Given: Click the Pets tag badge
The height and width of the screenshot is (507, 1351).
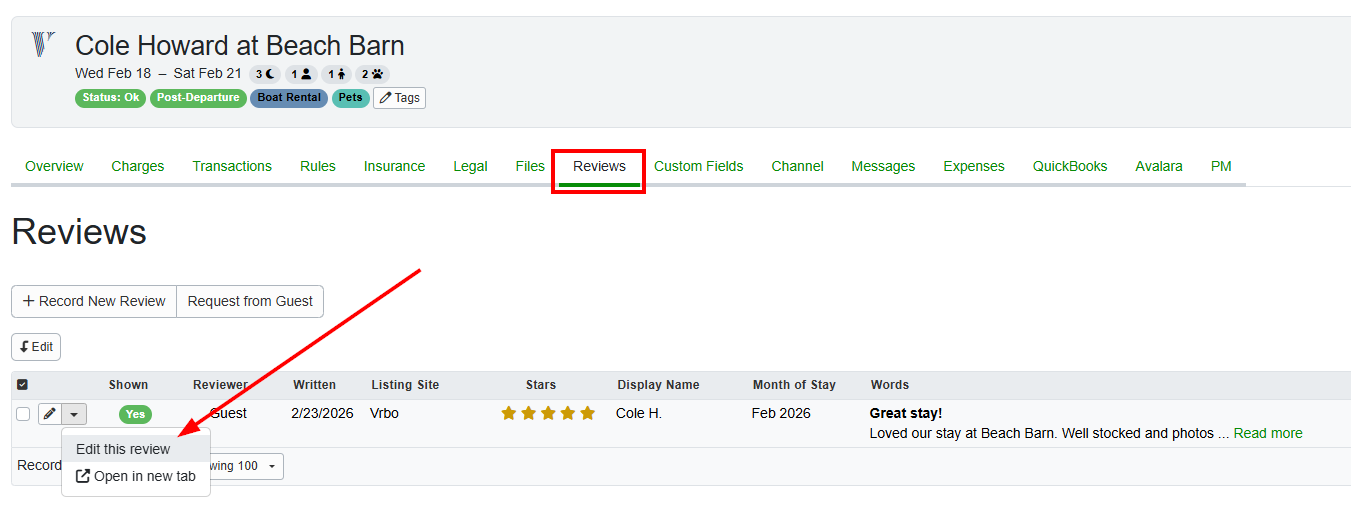Looking at the screenshot, I should pos(350,98).
